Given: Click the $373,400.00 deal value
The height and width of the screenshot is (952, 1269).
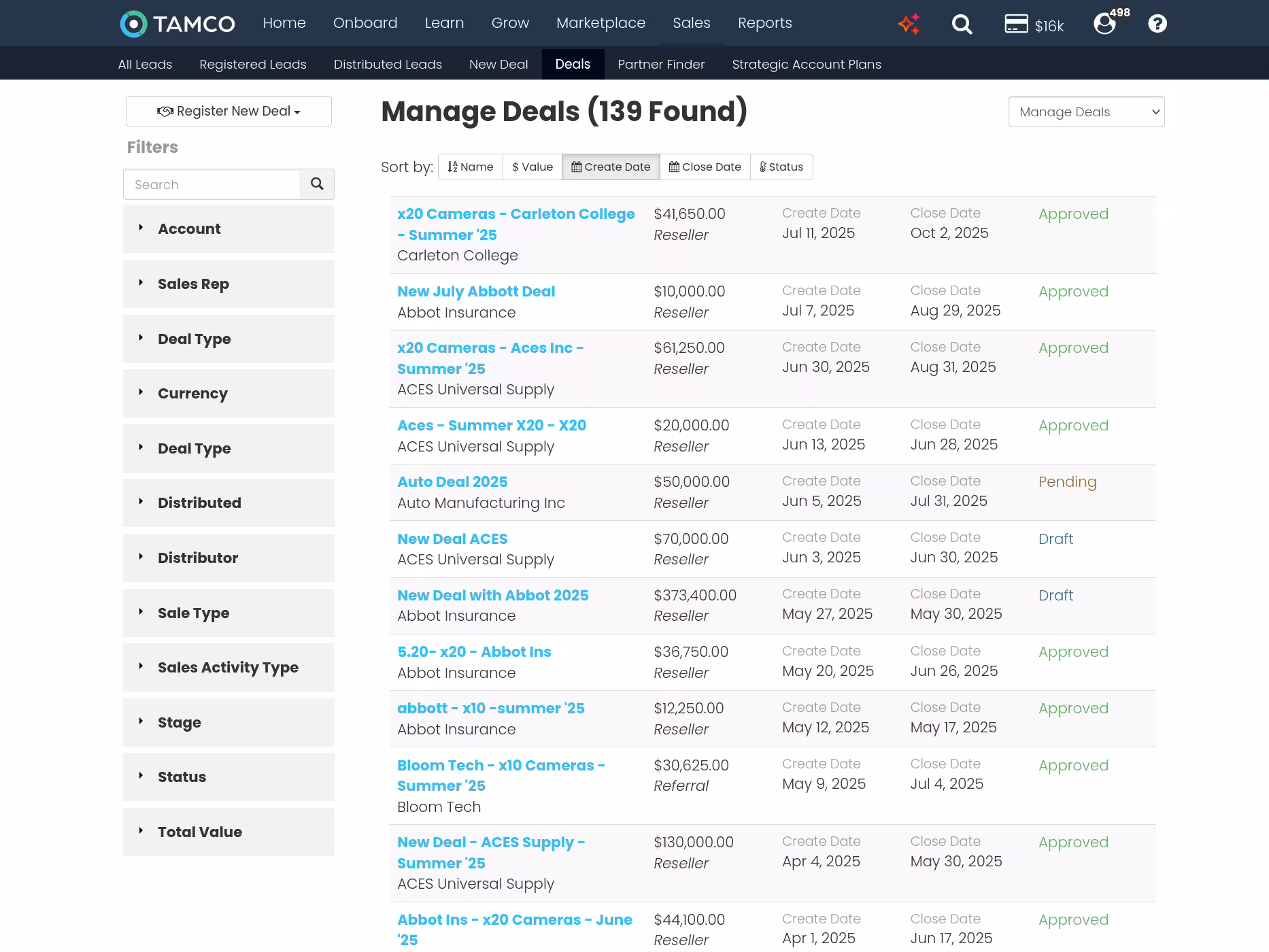Looking at the screenshot, I should coord(695,596).
